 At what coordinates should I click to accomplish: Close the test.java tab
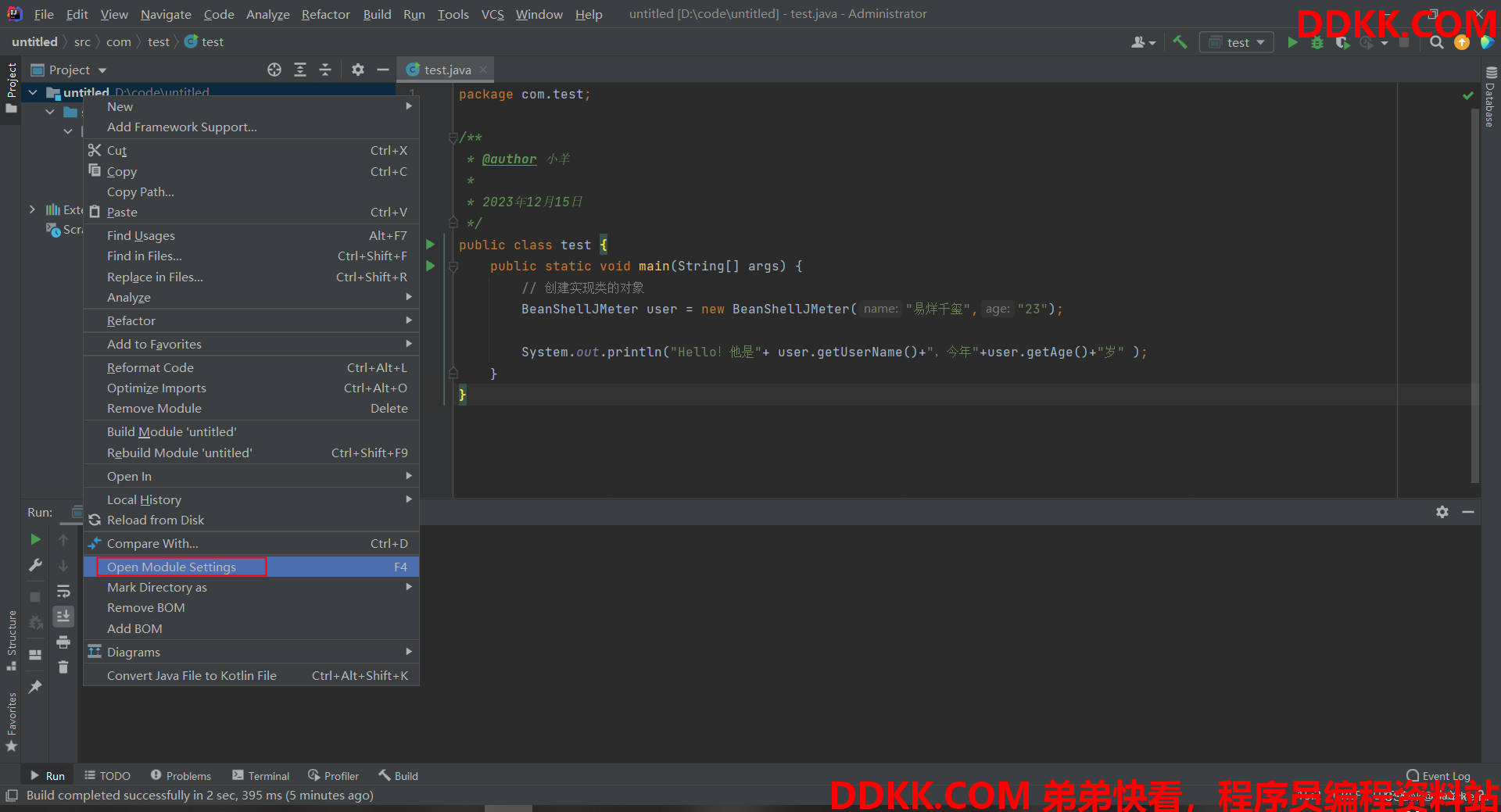[483, 70]
